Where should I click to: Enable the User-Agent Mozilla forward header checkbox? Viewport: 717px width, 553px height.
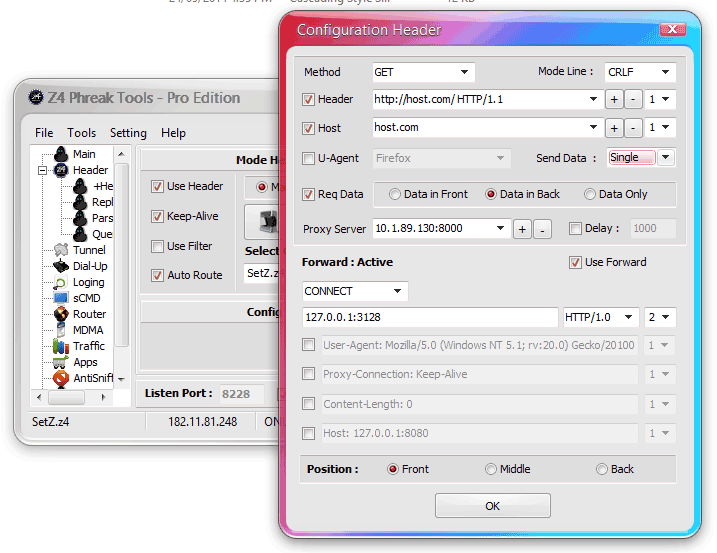[309, 344]
